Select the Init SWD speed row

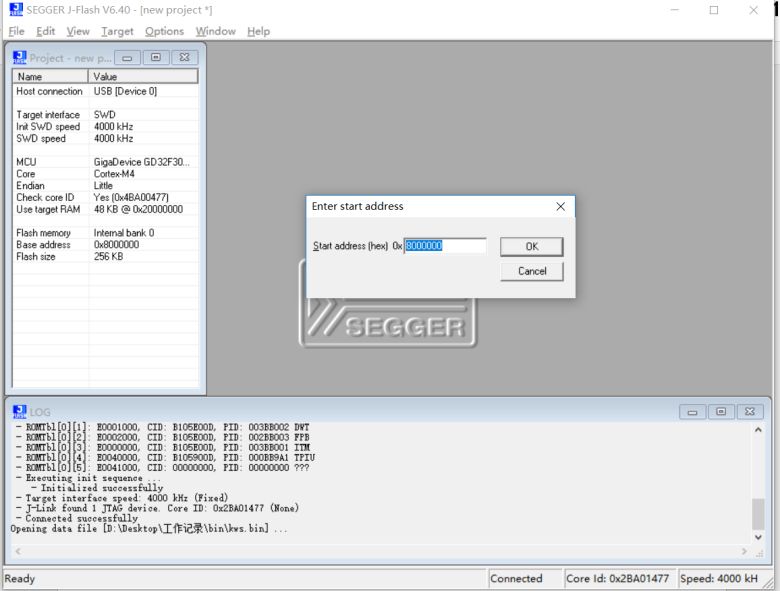point(105,127)
